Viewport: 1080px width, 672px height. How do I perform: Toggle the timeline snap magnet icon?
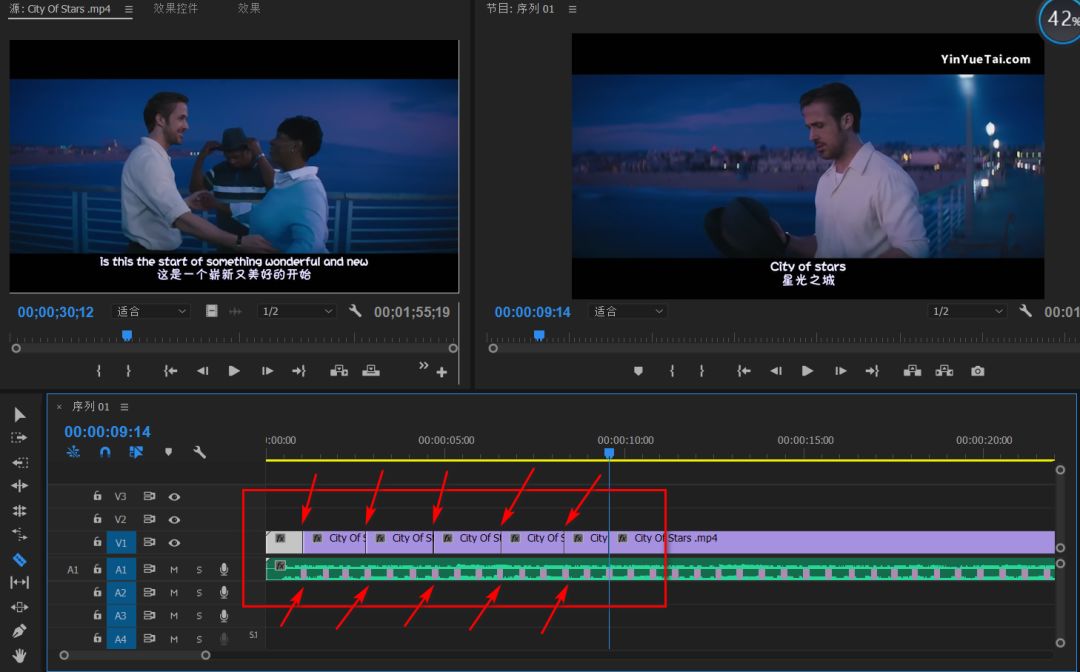tap(105, 452)
